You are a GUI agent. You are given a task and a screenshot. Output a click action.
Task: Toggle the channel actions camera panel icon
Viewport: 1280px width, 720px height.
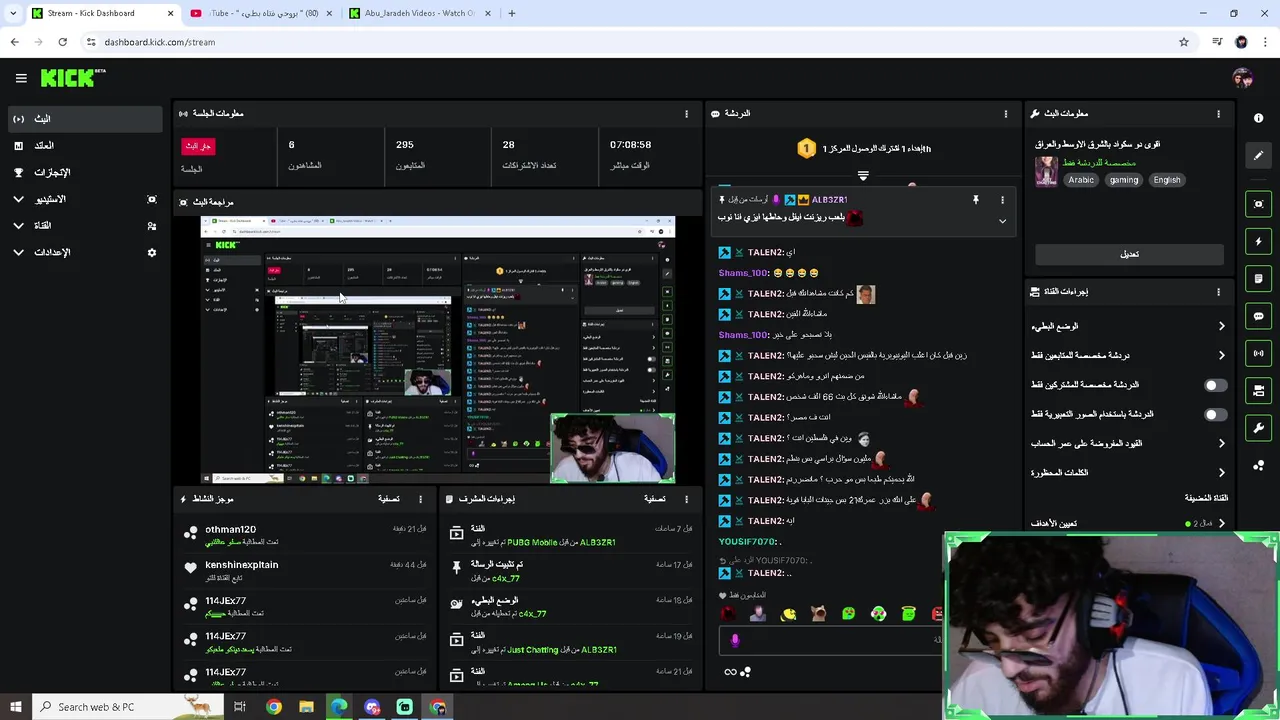click(1258, 390)
